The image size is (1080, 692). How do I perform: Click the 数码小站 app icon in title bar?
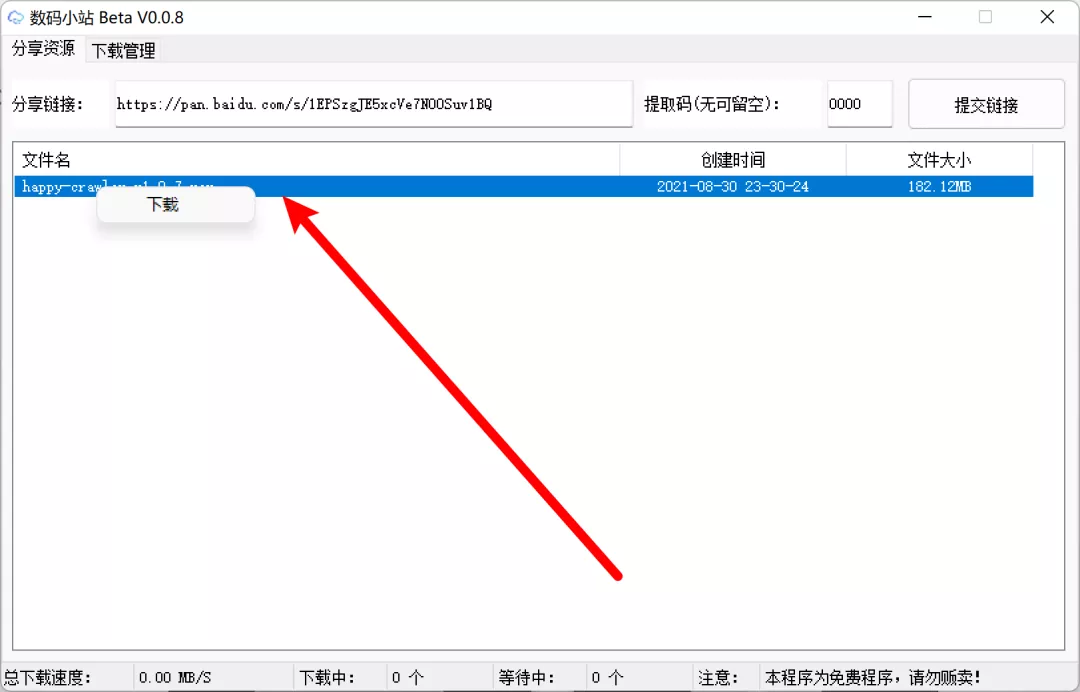point(15,17)
